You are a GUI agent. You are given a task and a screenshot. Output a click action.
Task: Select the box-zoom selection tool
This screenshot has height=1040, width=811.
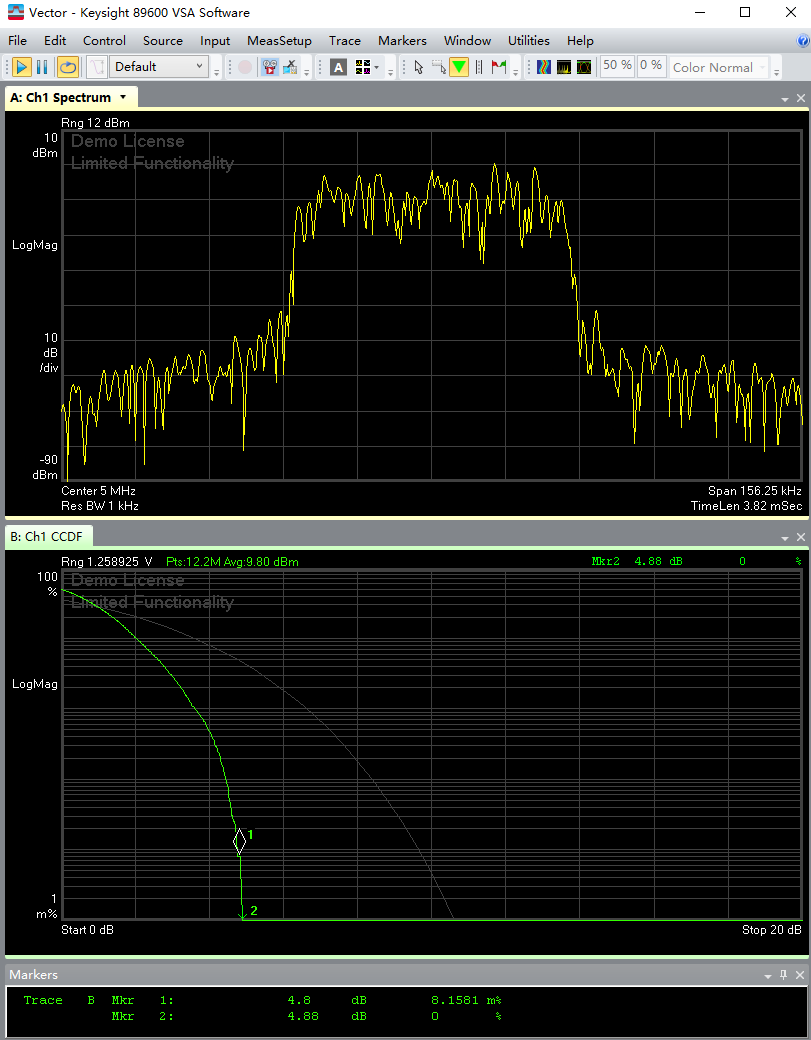point(438,67)
